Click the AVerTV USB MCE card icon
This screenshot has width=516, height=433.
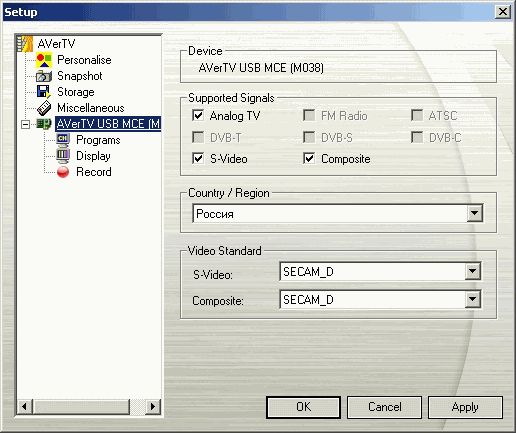click(x=44, y=124)
